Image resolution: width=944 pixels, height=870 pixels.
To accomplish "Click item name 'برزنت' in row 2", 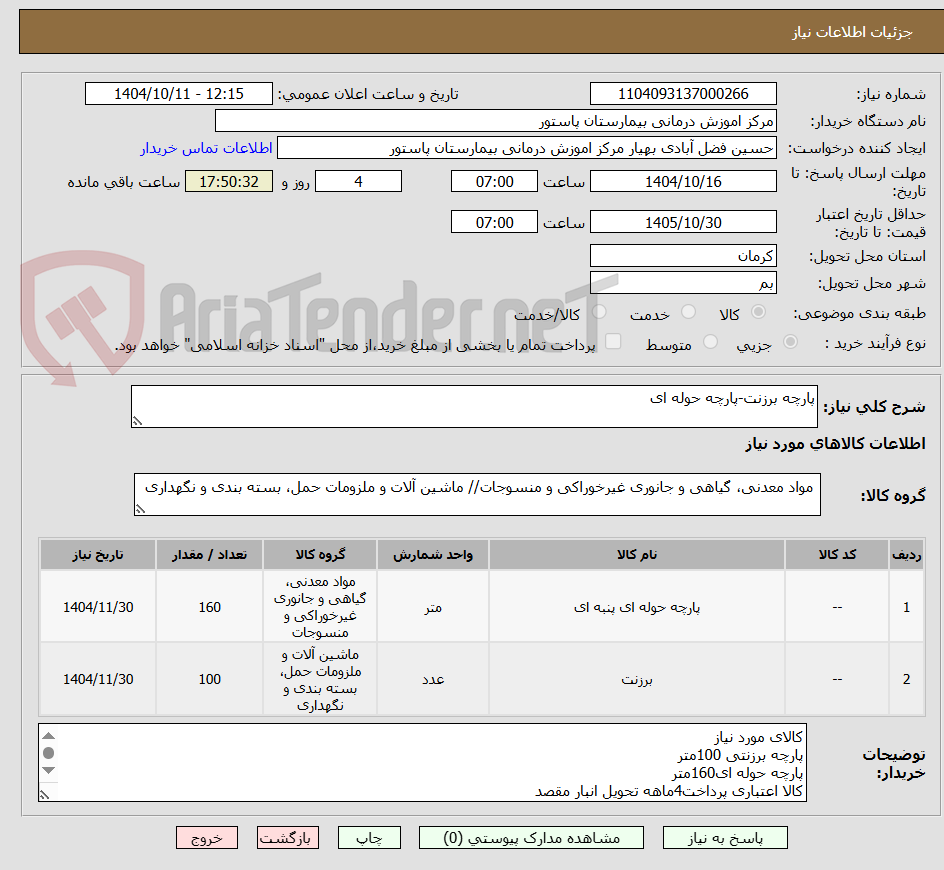I will (x=637, y=680).
